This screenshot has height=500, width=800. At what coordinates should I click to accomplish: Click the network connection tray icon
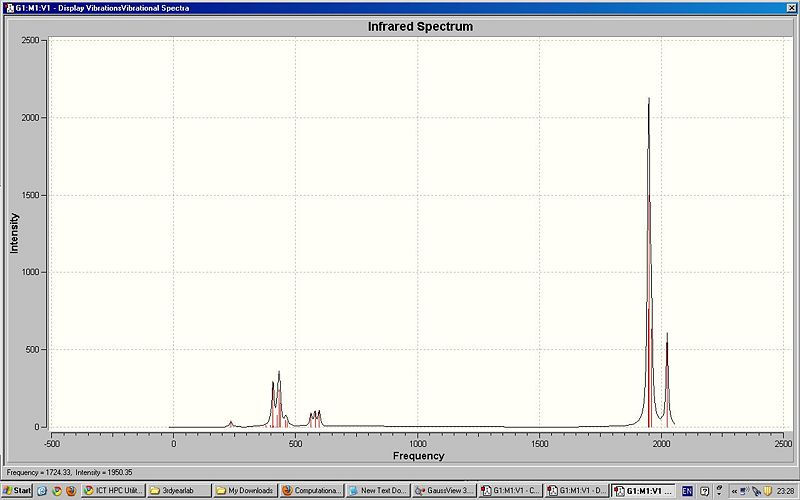tap(745, 491)
